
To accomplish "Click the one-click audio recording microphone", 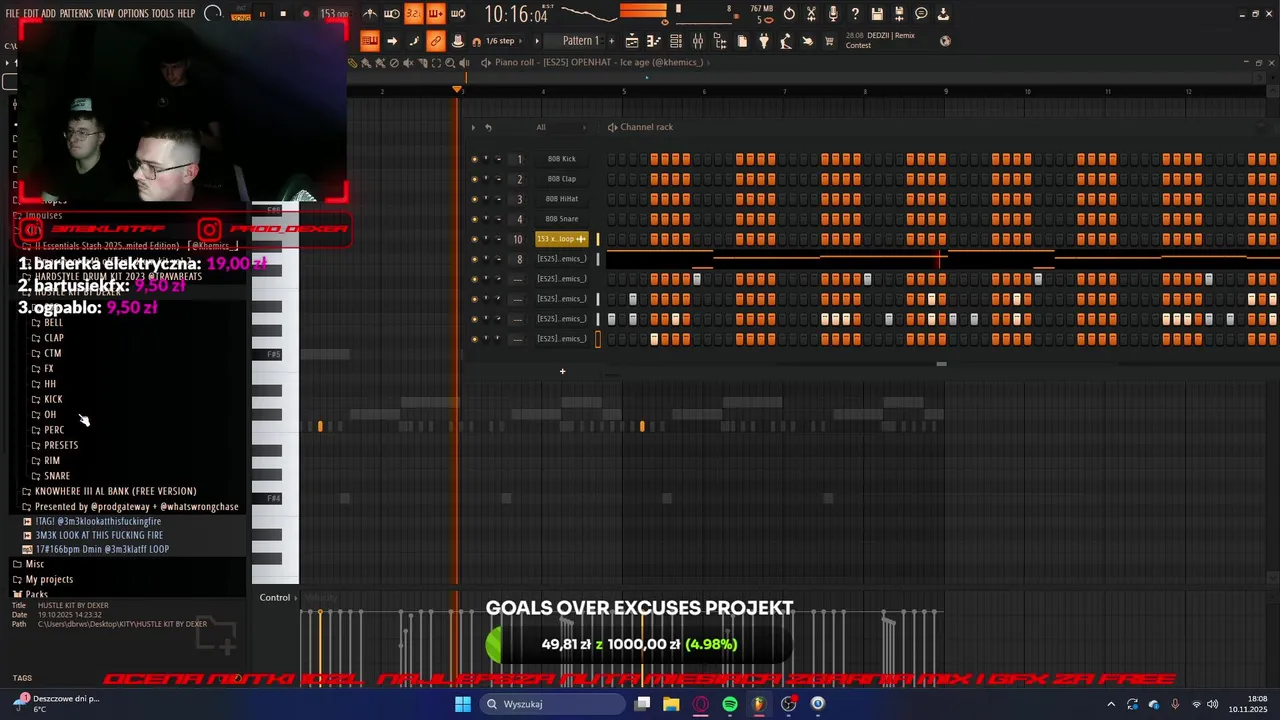I will coord(833,14).
